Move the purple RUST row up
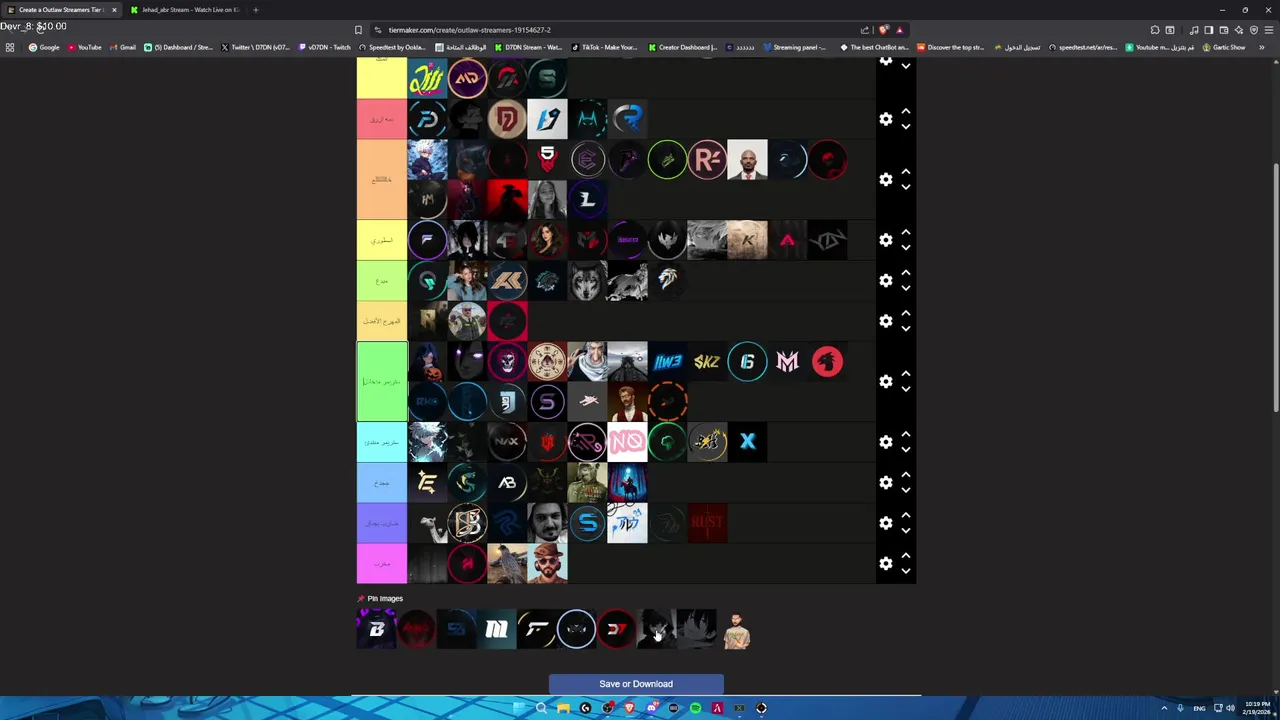This screenshot has width=1280, height=720. point(906,516)
